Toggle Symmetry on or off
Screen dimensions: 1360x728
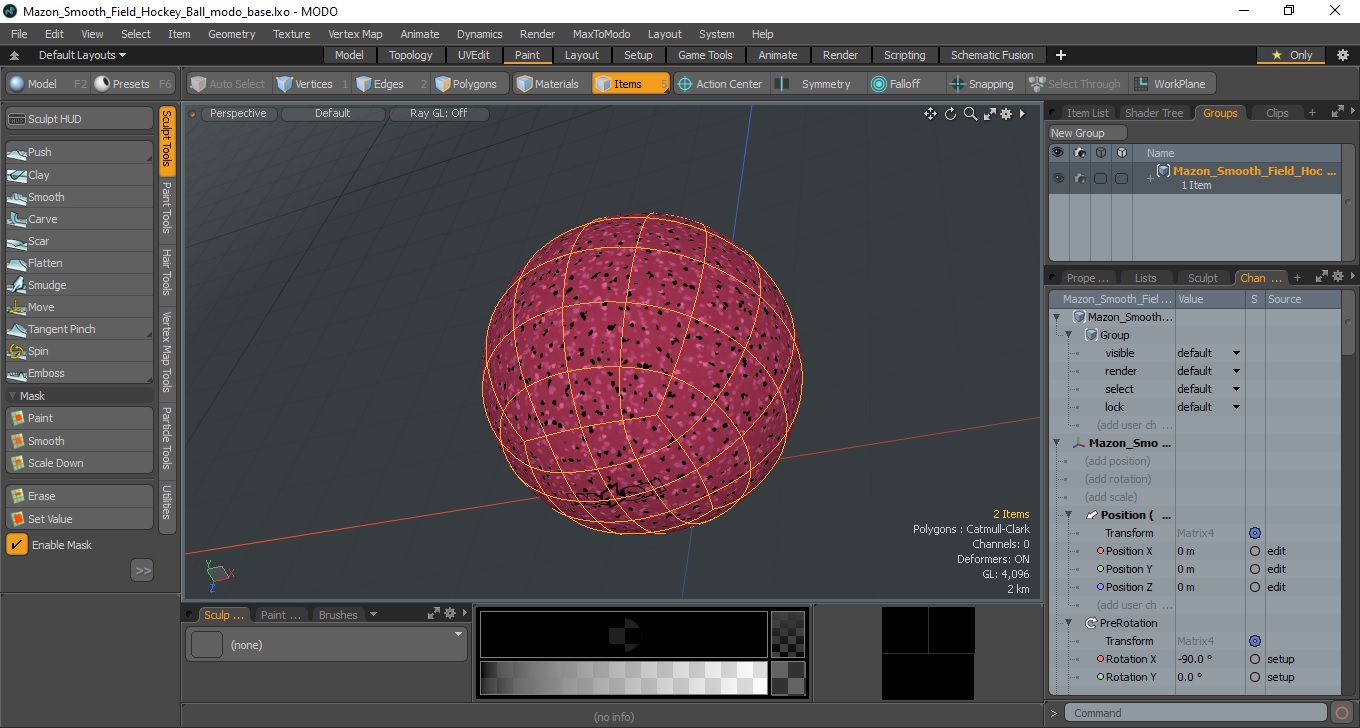click(816, 84)
